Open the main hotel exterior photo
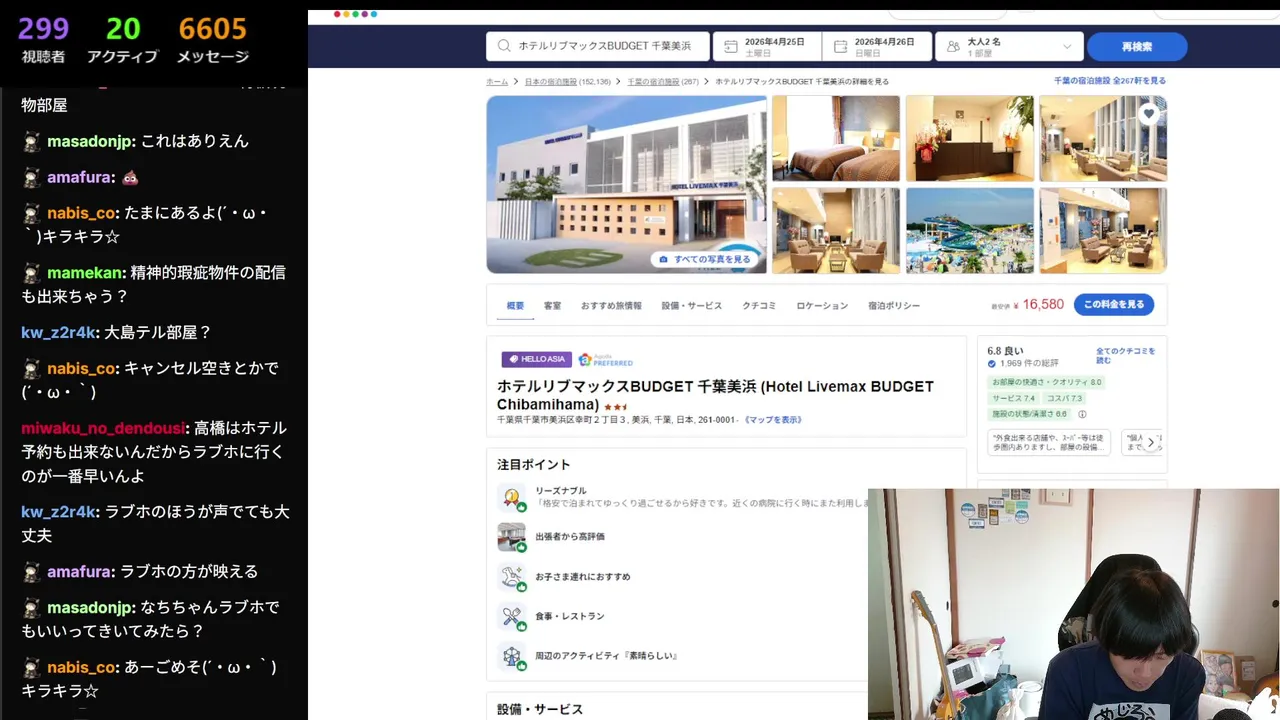The image size is (1280, 720). (626, 184)
